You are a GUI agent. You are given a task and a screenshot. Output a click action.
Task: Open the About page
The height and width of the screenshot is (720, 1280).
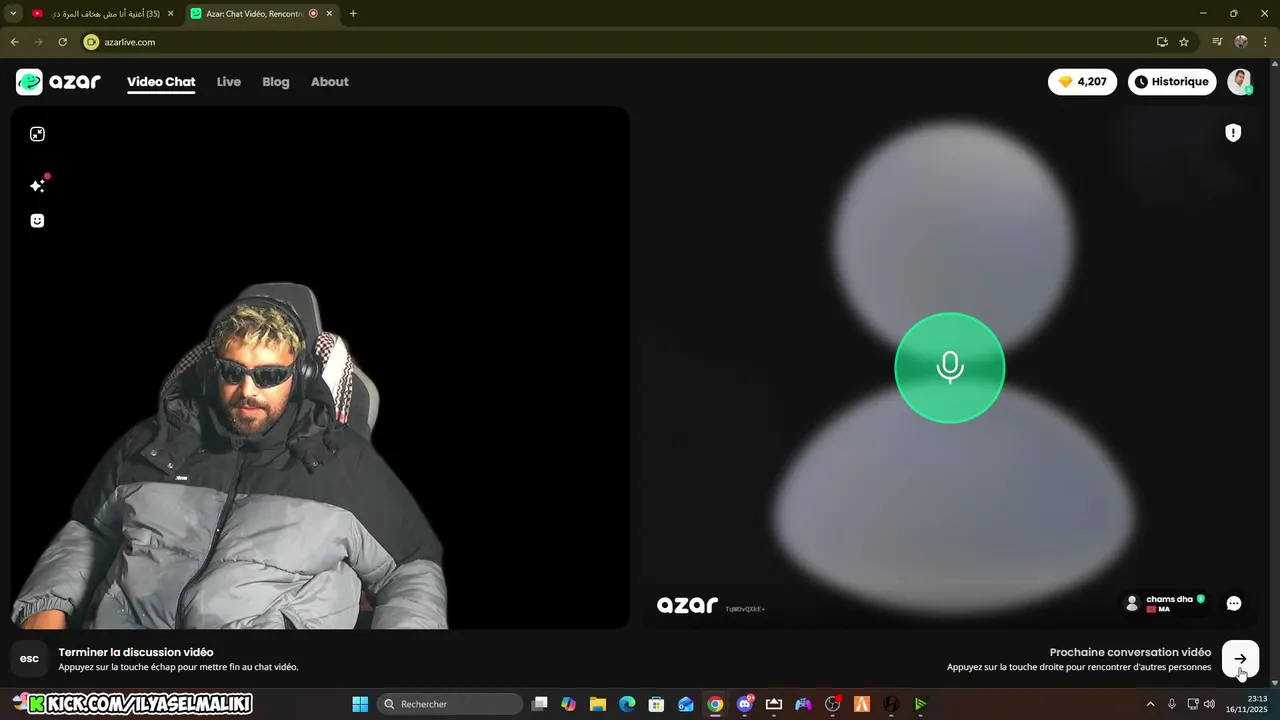330,82
